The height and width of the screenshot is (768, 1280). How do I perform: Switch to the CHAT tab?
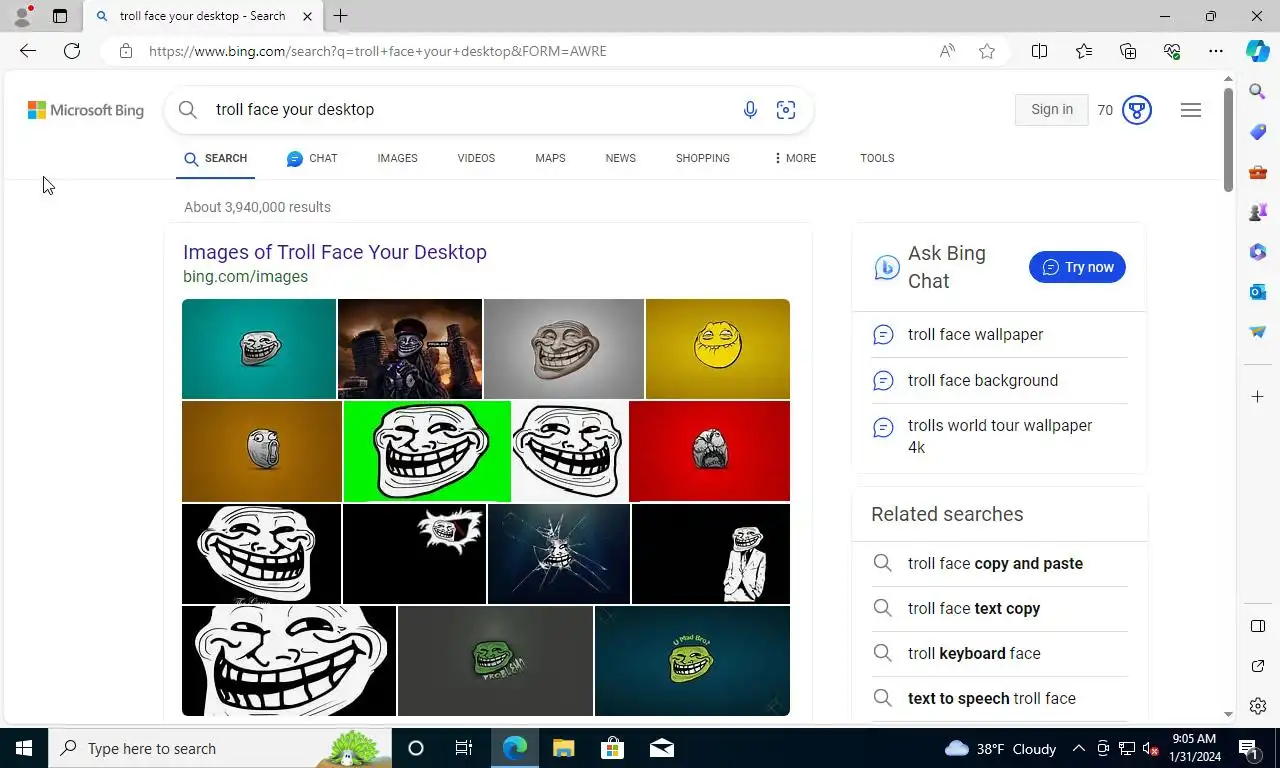point(312,158)
